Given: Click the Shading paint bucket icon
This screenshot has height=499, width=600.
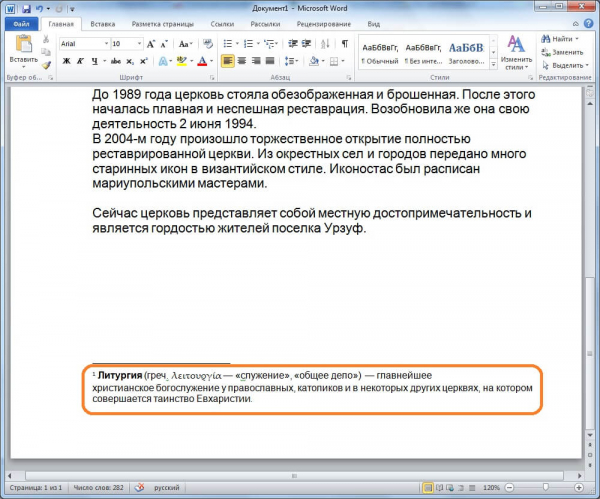Looking at the screenshot, I should 314,61.
